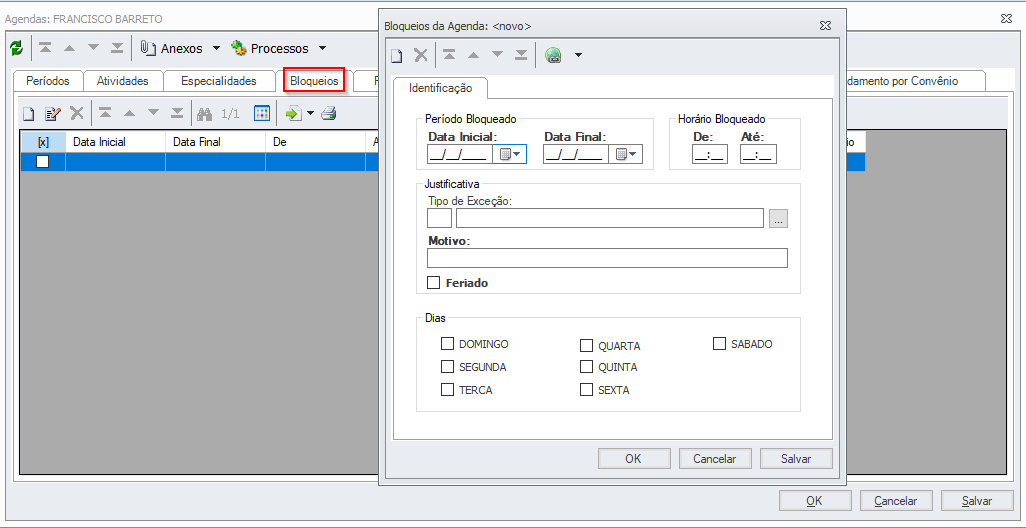The width and height of the screenshot is (1026, 528).
Task: Check the Feriado checkbox
Action: (433, 283)
